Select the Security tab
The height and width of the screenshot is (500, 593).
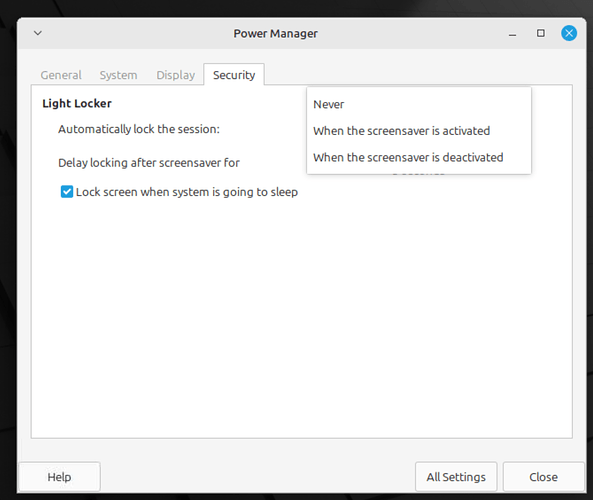[x=234, y=75]
